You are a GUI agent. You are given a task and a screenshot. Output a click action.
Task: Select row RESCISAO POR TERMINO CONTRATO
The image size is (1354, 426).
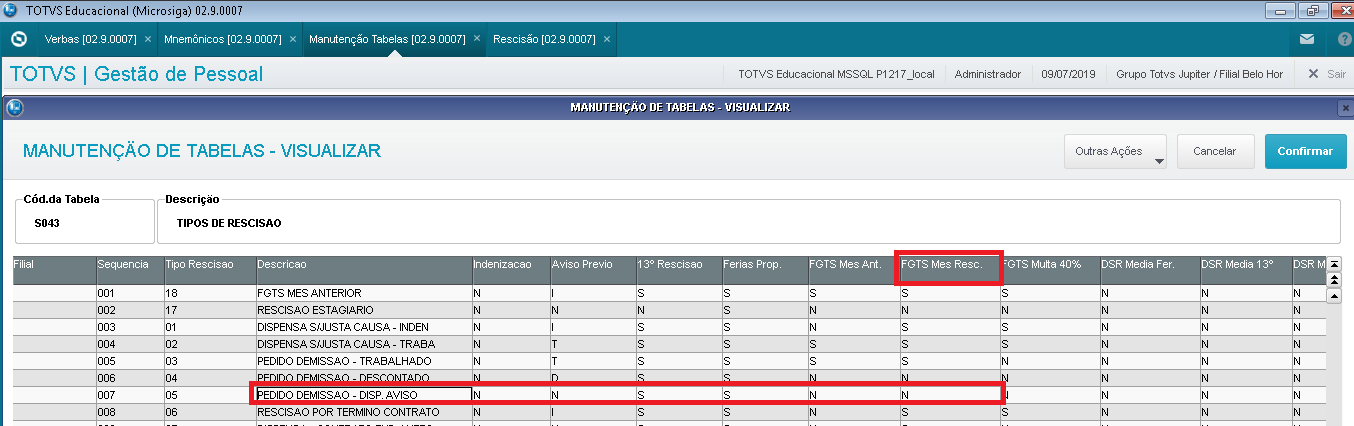click(x=669, y=411)
